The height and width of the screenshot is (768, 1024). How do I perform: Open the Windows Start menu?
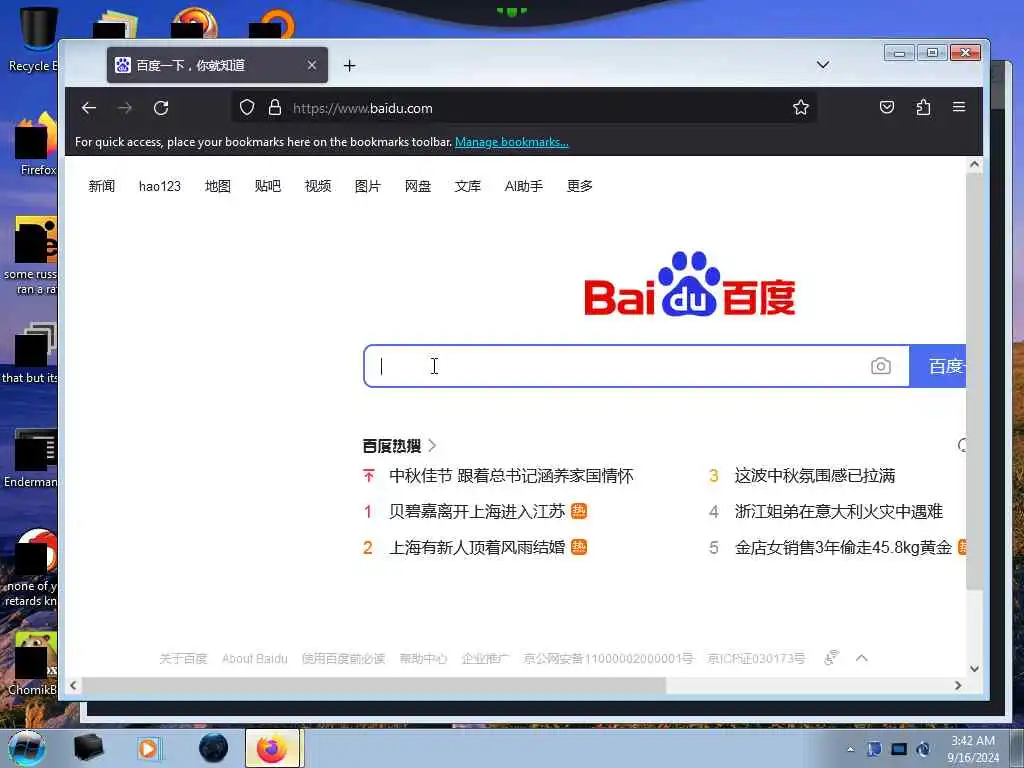coord(27,748)
